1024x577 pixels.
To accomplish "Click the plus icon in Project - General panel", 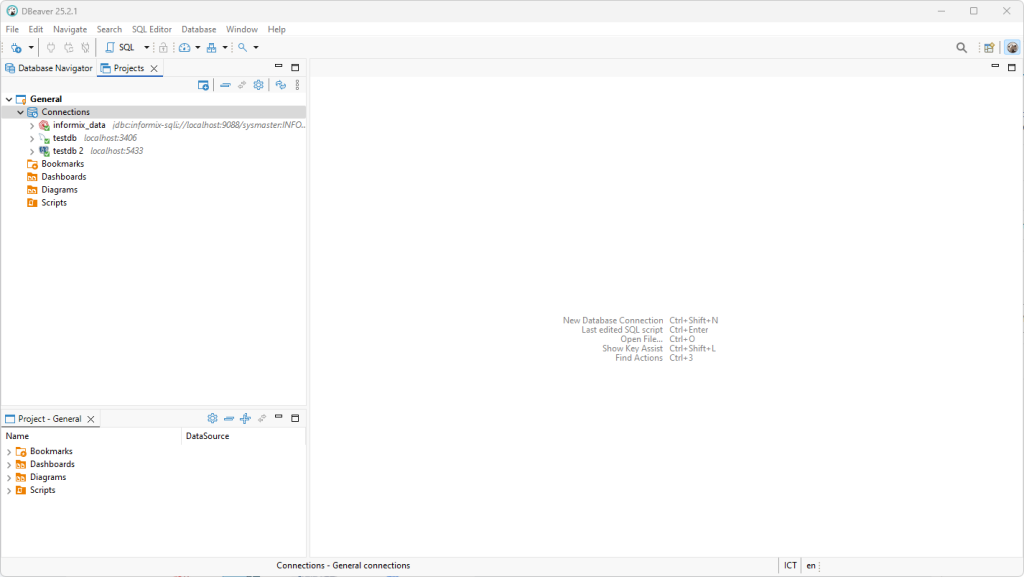I will point(245,419).
